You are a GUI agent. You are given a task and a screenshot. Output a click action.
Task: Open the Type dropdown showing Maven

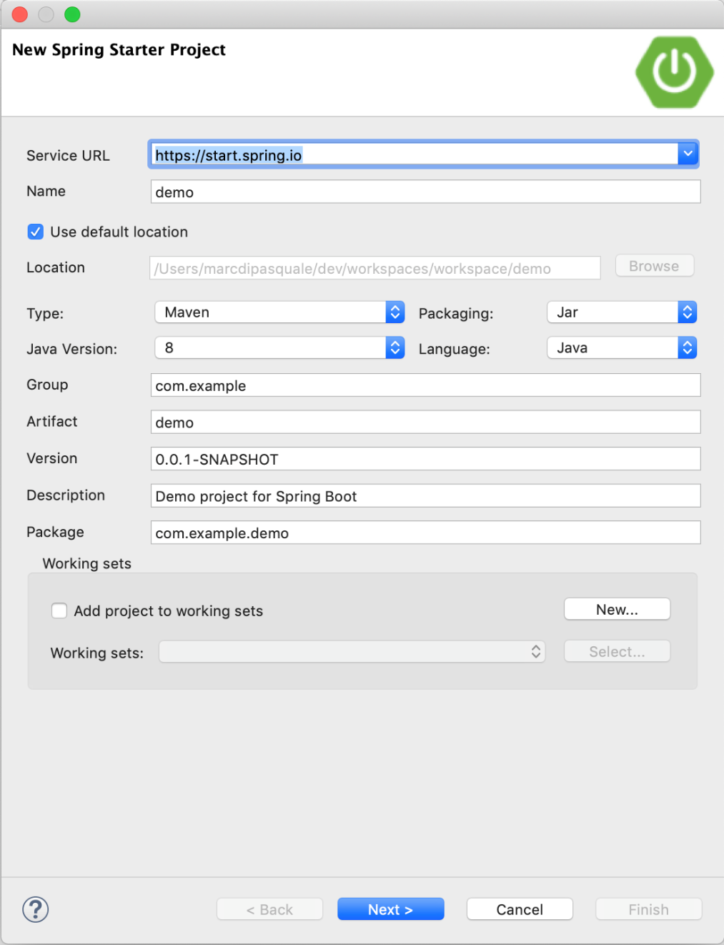click(x=279, y=312)
